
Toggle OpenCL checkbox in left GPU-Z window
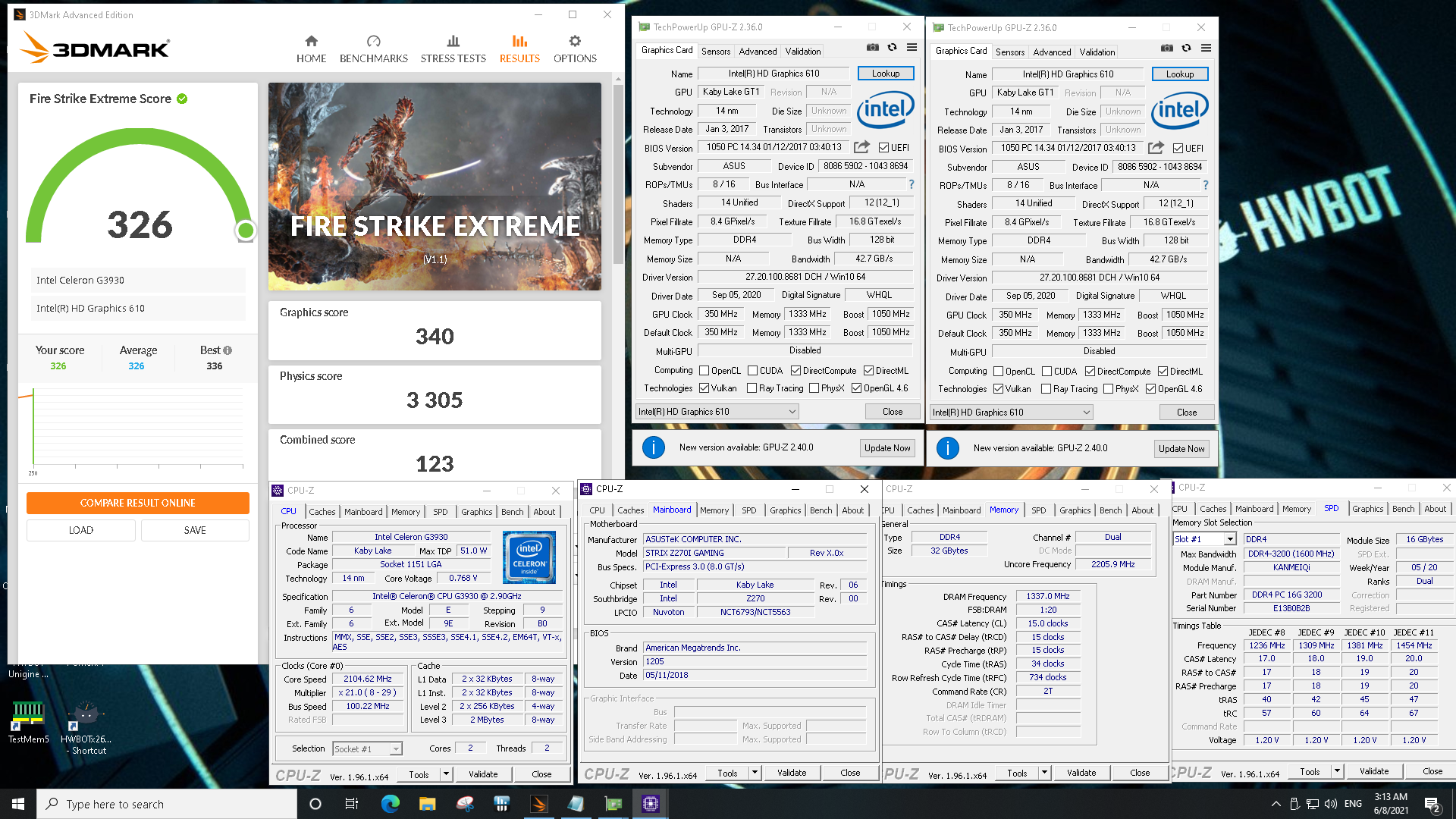pyautogui.click(x=704, y=371)
